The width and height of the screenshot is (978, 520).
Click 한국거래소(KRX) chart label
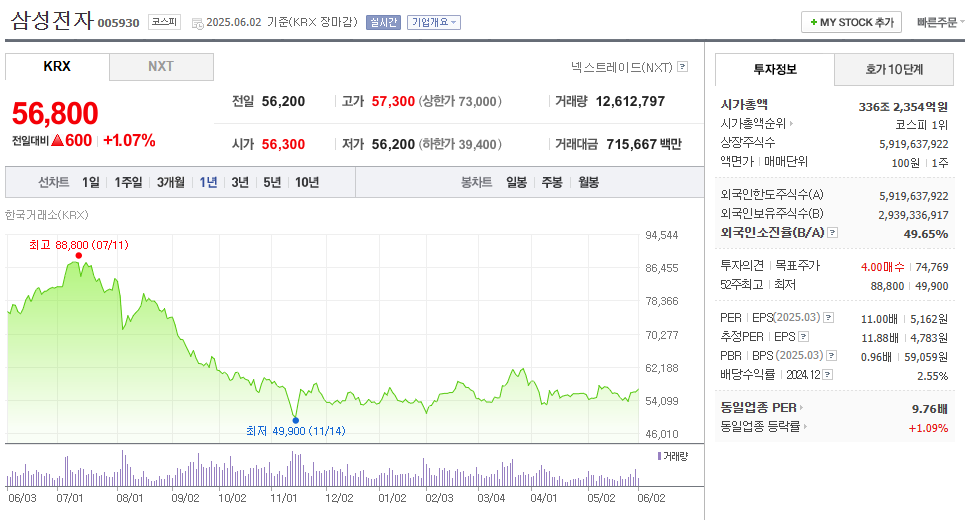pos(47,215)
